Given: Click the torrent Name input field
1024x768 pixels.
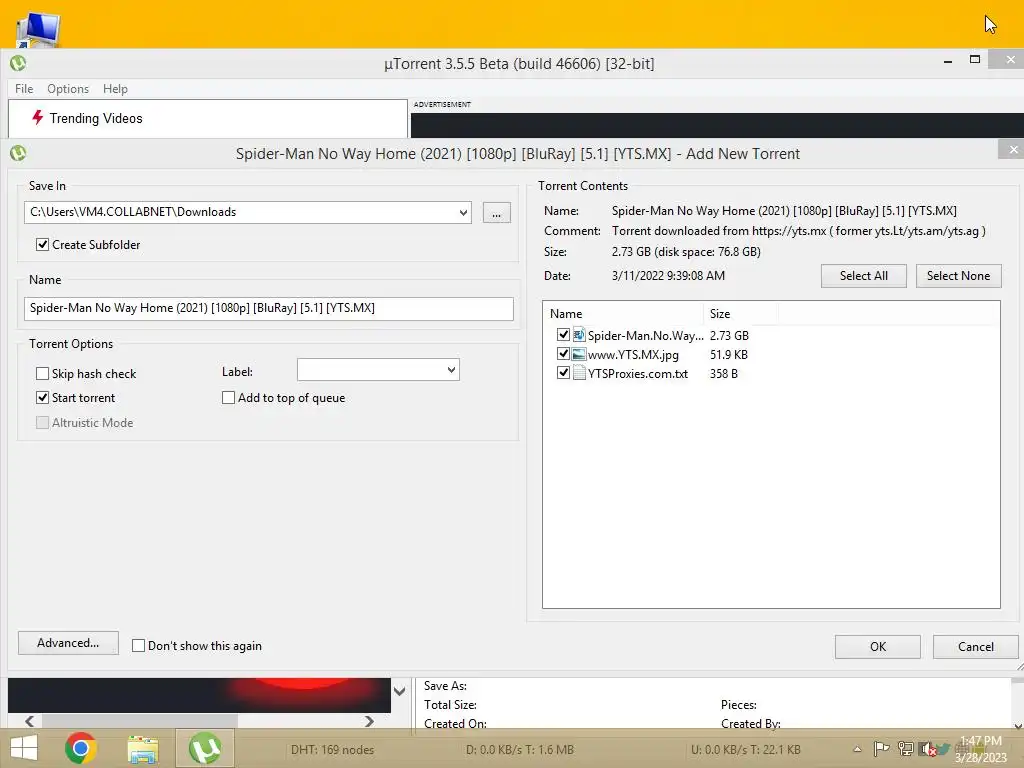Looking at the screenshot, I should click(268, 308).
